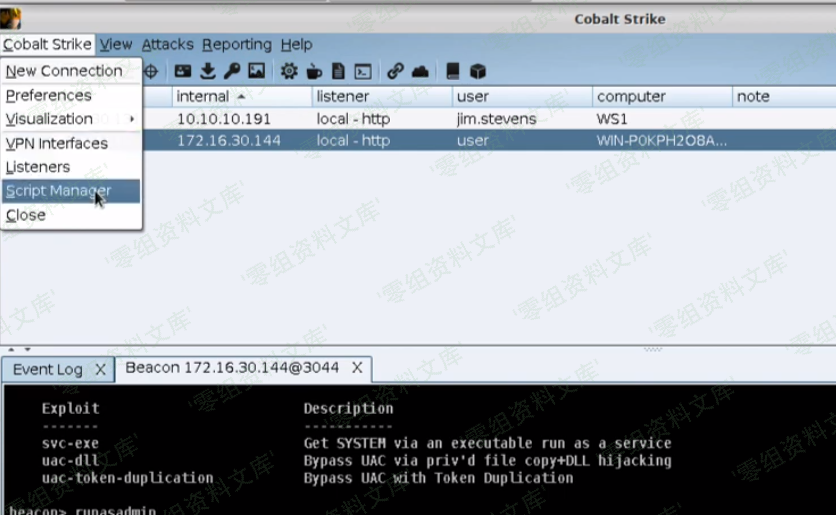The height and width of the screenshot is (515, 836).
Task: Open keystrokes with the key icon
Action: coord(231,71)
